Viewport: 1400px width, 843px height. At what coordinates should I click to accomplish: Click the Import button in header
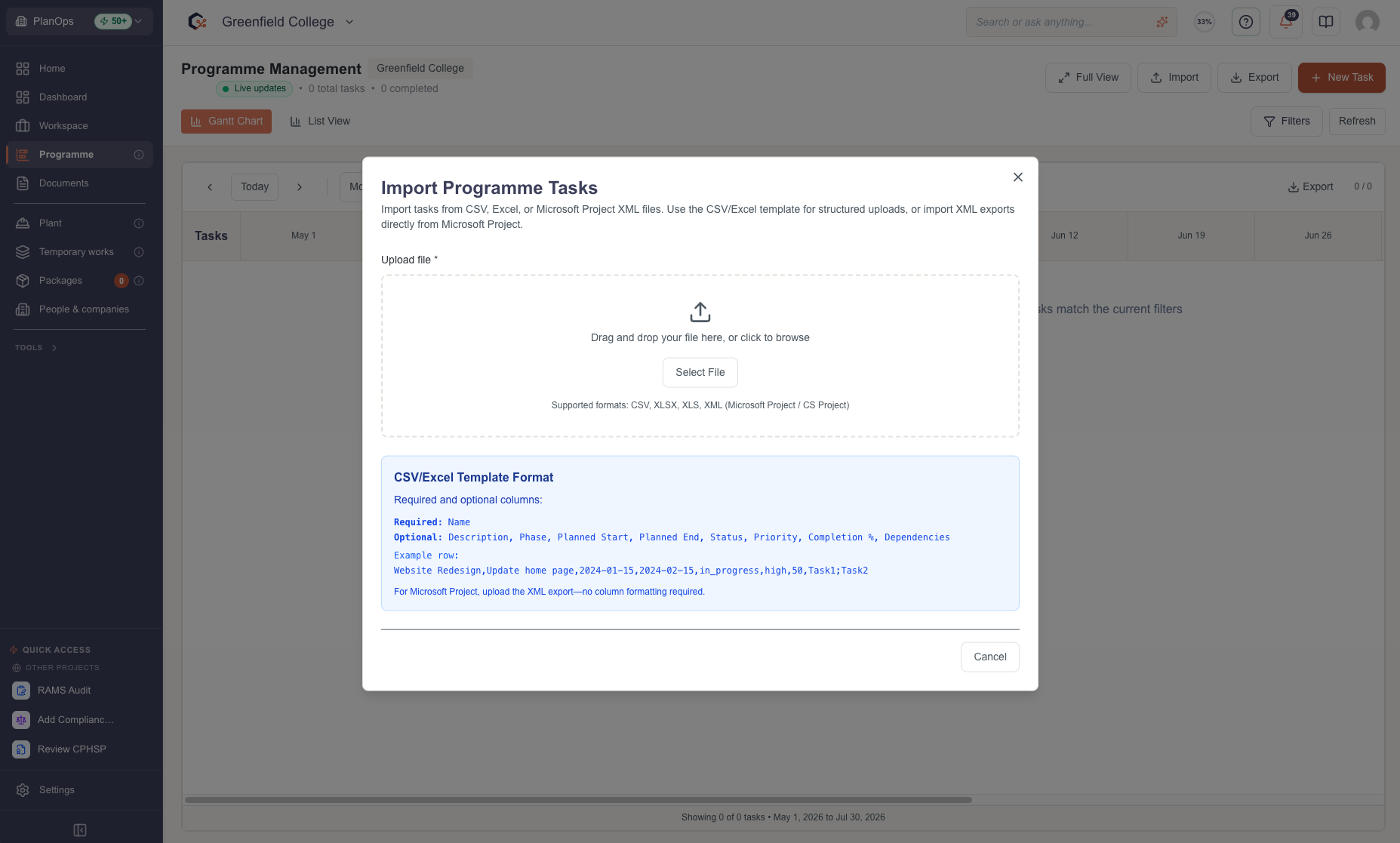[x=1174, y=78]
